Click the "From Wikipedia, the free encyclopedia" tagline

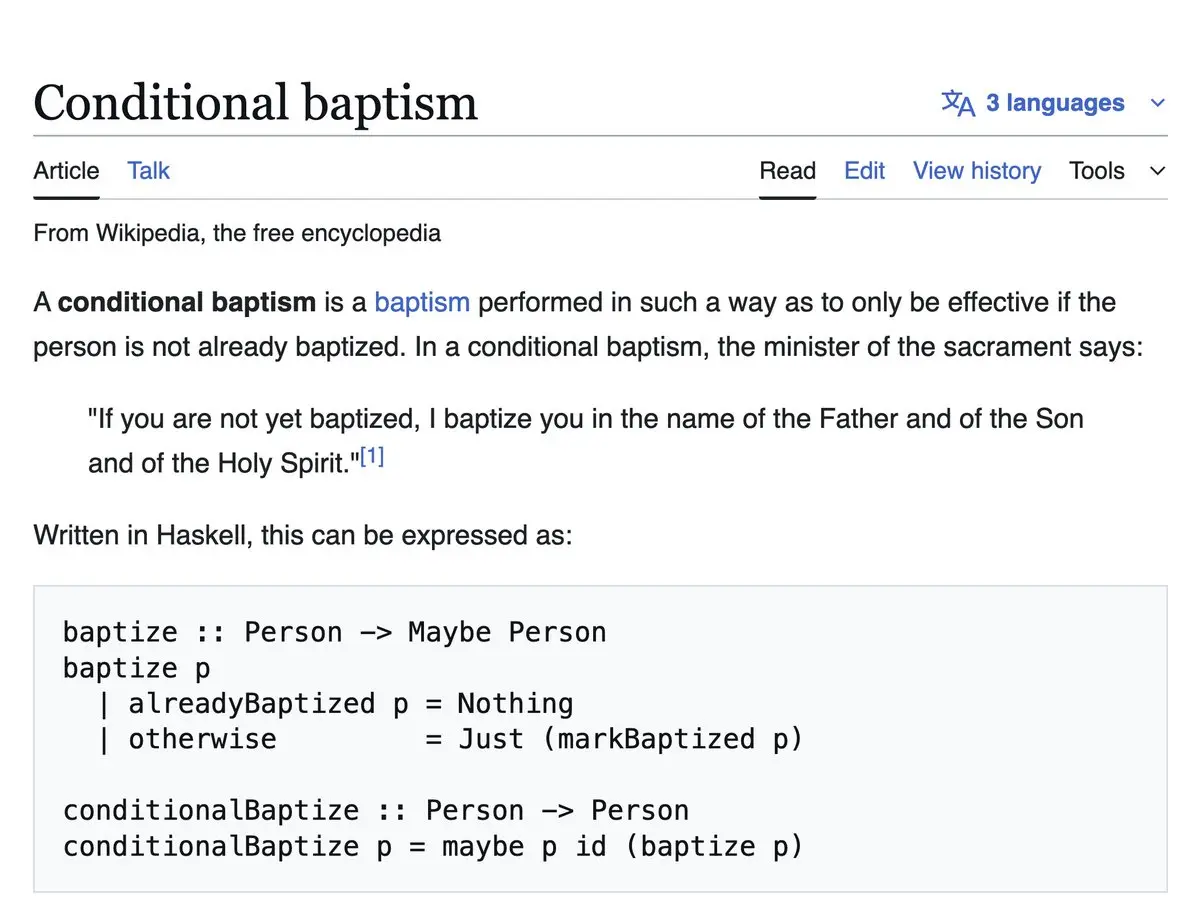click(237, 233)
